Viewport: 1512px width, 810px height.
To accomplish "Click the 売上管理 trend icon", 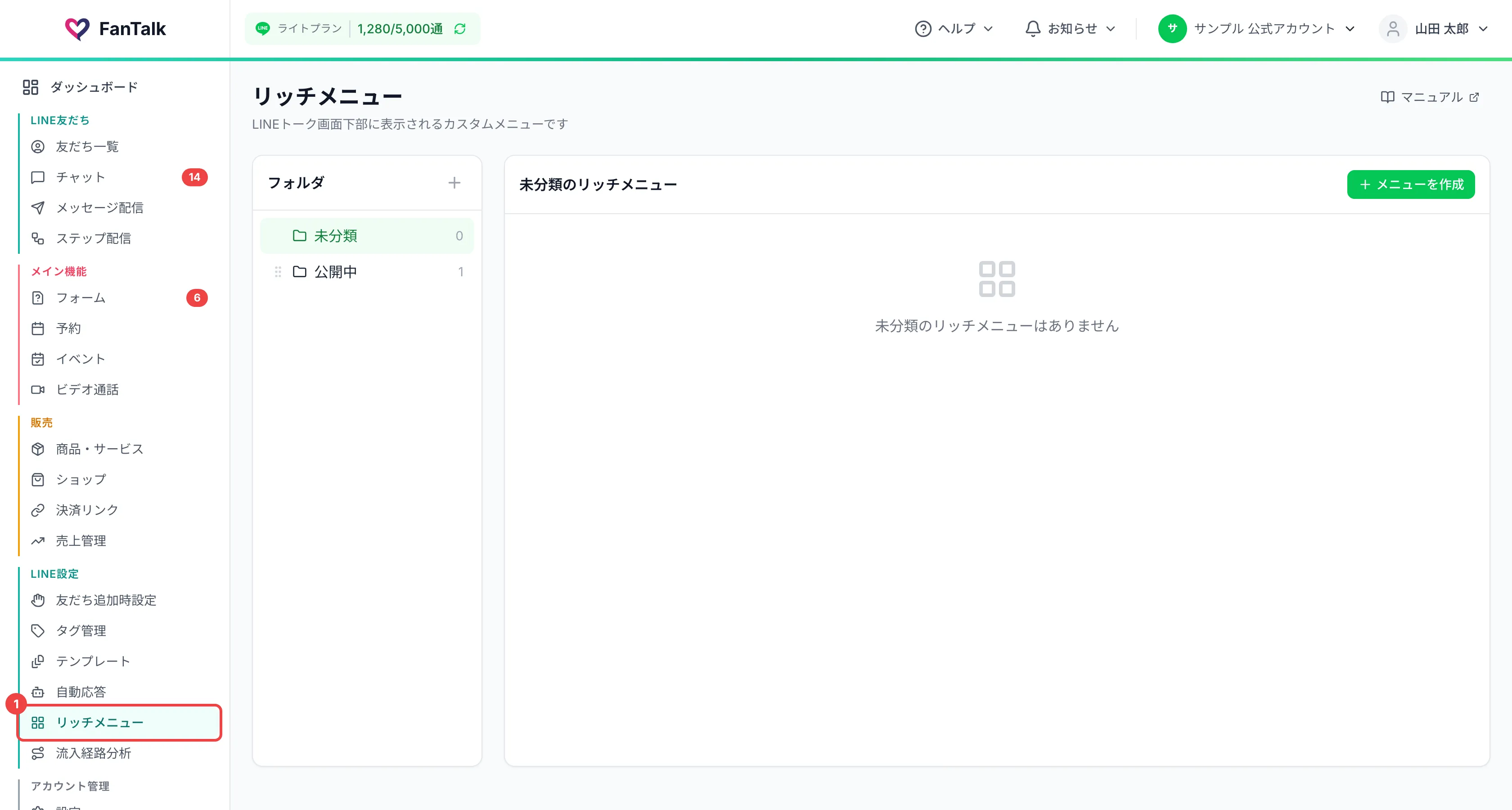I will click(x=37, y=540).
